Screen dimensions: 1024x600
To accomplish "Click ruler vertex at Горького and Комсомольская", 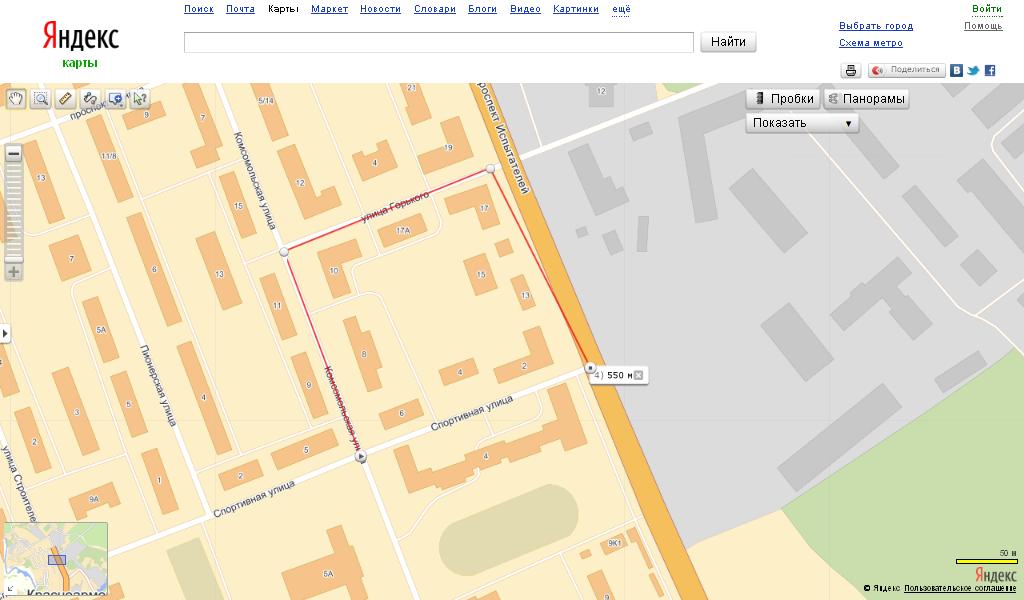I will pos(283,251).
